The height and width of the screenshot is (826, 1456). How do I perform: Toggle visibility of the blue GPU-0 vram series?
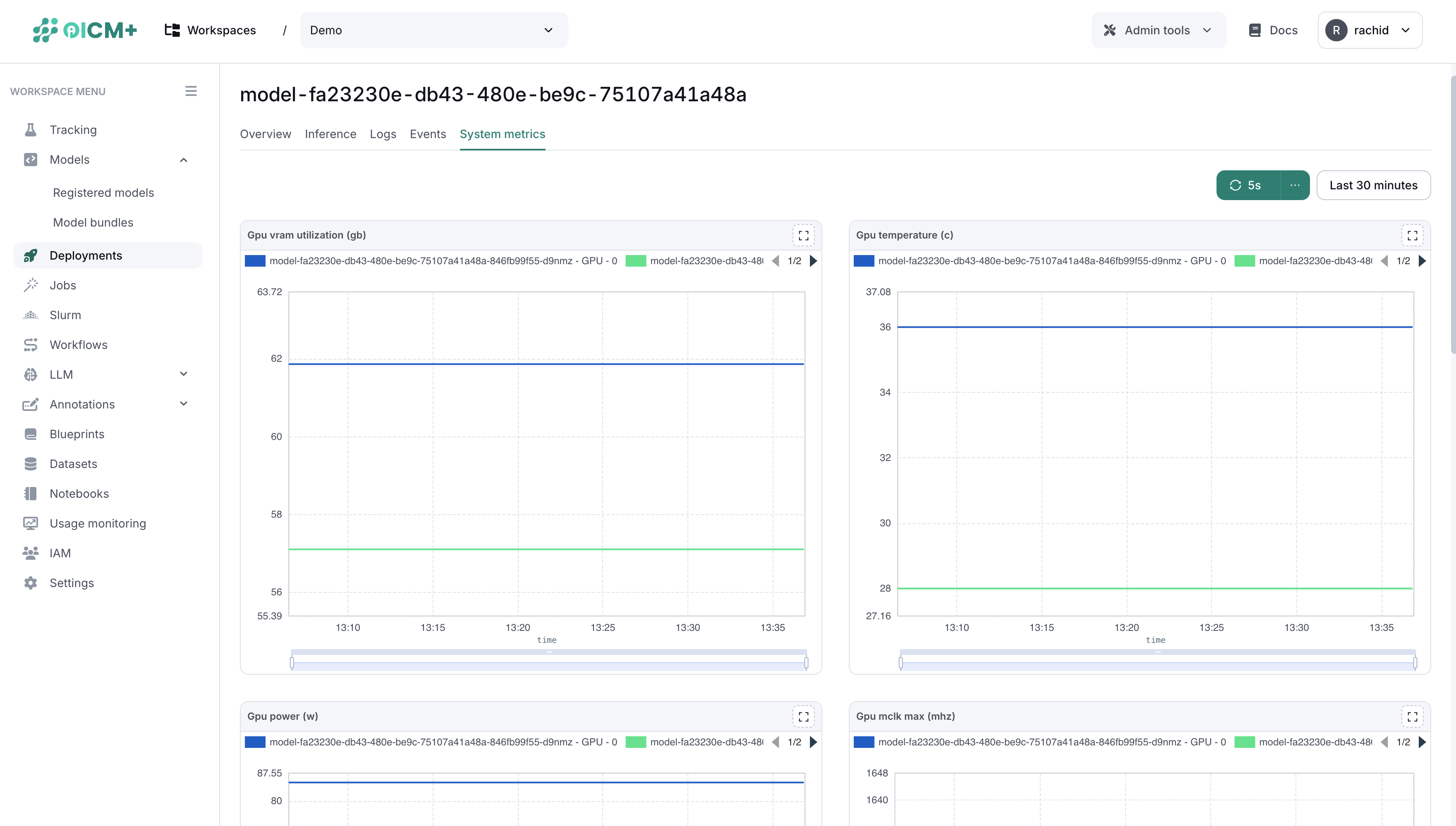coord(255,260)
